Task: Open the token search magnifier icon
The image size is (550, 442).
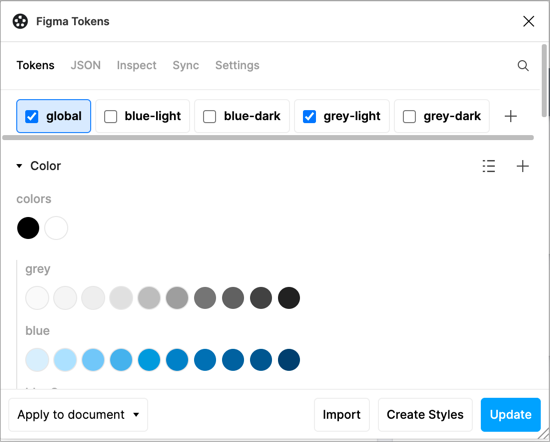Action: pos(523,66)
